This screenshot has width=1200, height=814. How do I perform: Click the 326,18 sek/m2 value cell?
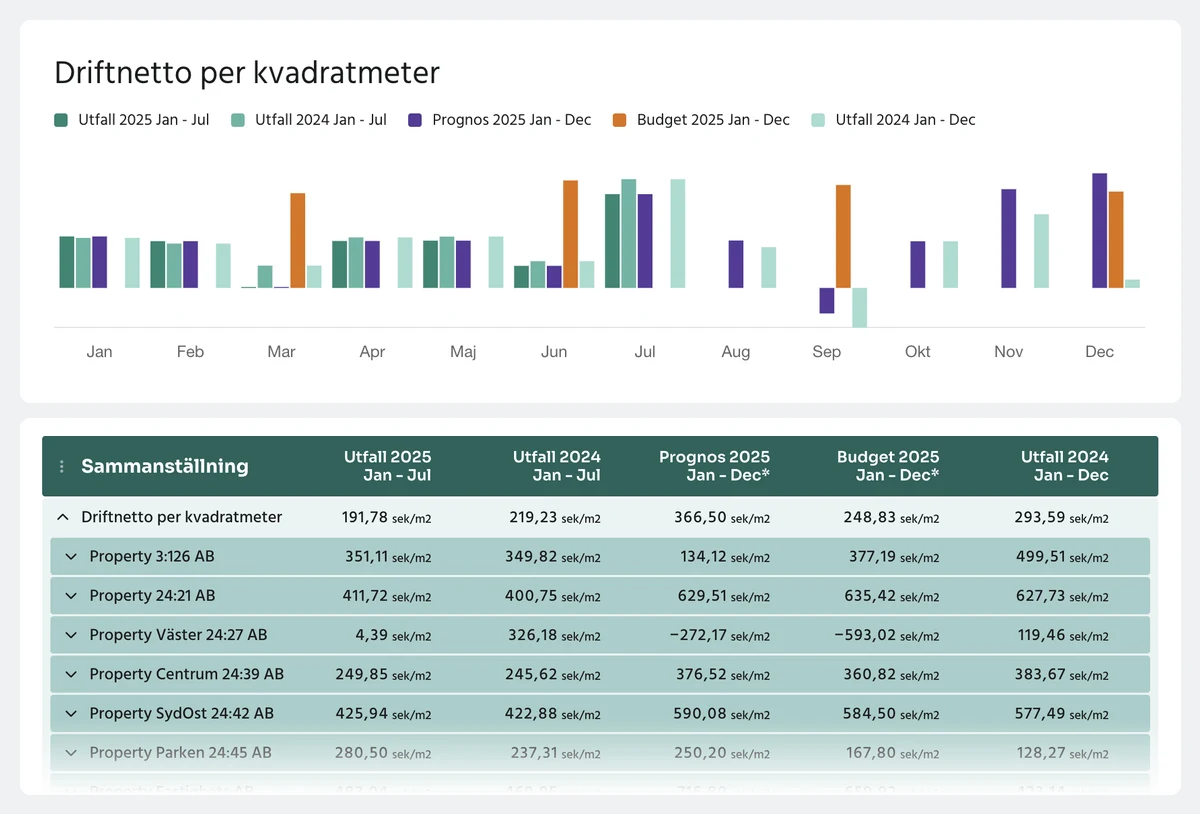point(555,635)
